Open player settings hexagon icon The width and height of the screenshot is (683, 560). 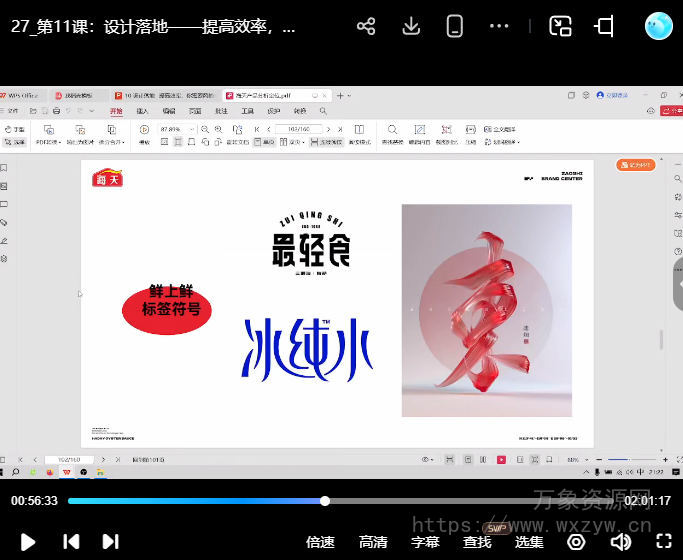tap(576, 542)
